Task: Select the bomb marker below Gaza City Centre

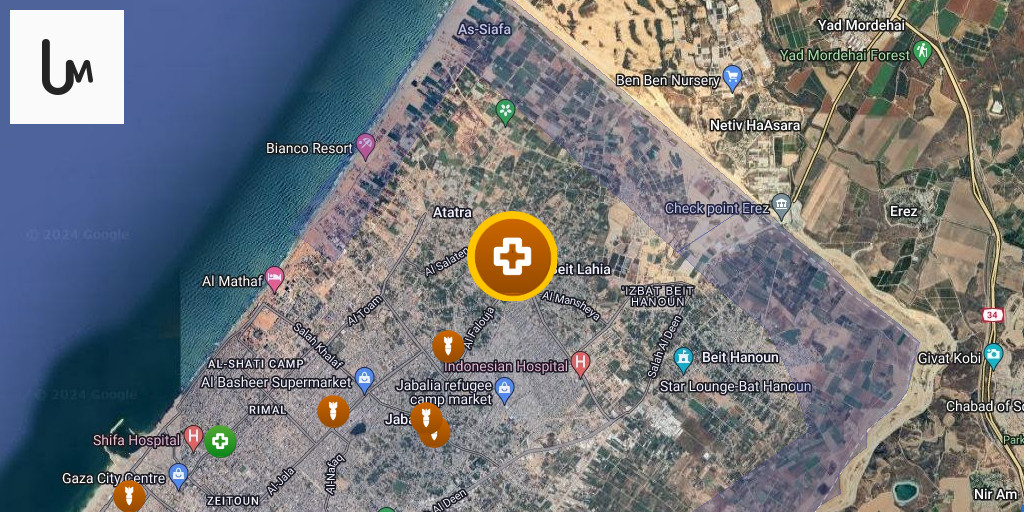Action: [129, 496]
